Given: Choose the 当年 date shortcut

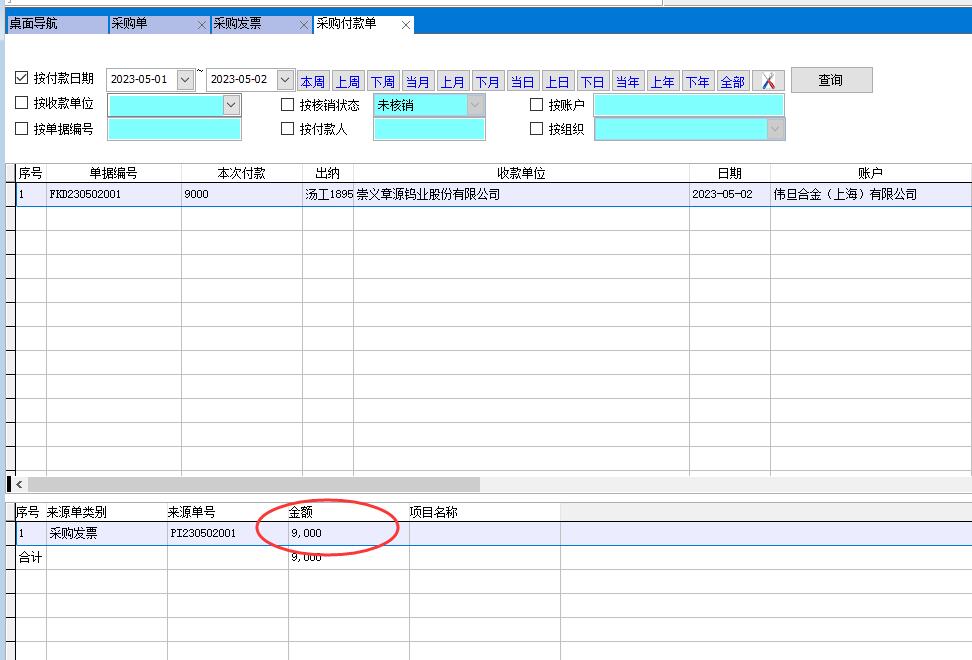Looking at the screenshot, I should point(627,82).
